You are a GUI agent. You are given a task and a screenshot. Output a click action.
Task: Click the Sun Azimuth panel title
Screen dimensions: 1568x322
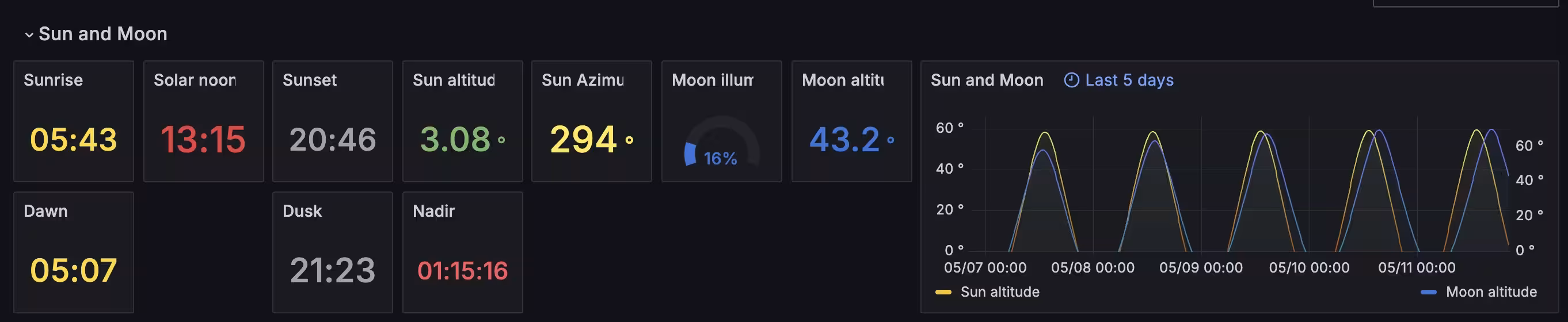click(x=583, y=80)
